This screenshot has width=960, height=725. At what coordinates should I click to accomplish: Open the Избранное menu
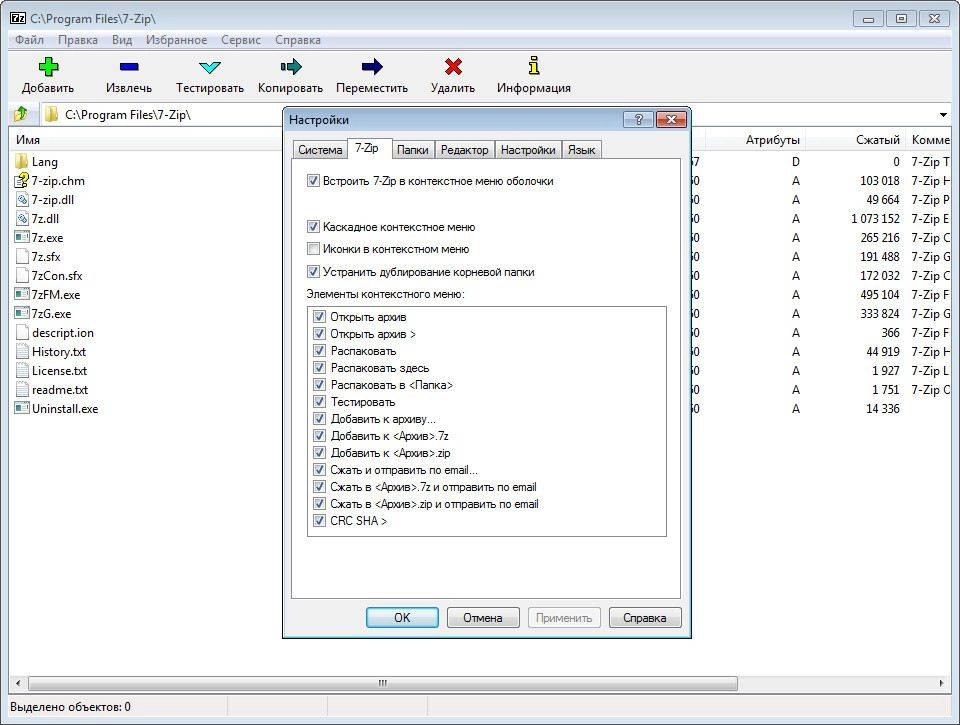tap(176, 40)
